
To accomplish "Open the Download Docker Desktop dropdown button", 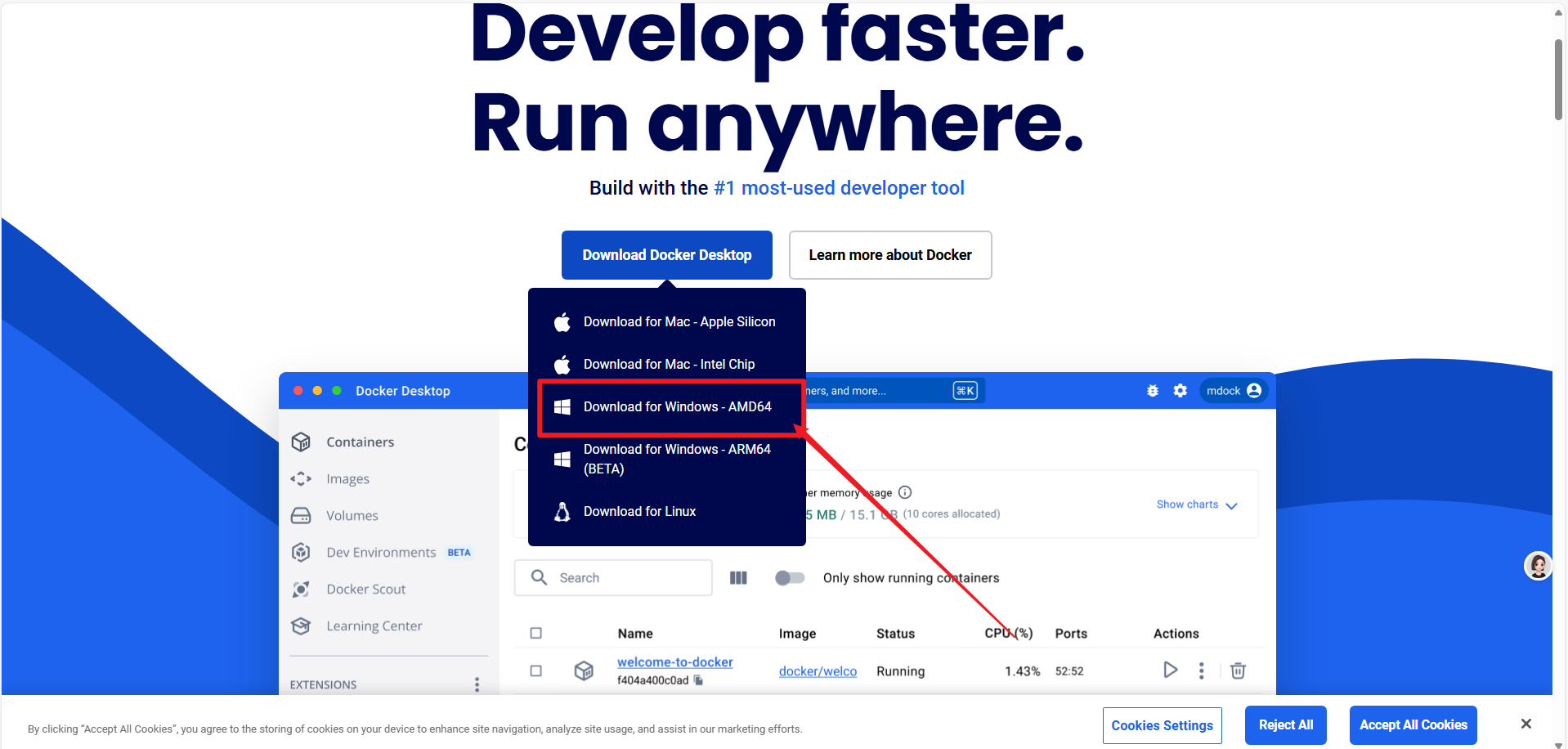I will point(667,255).
